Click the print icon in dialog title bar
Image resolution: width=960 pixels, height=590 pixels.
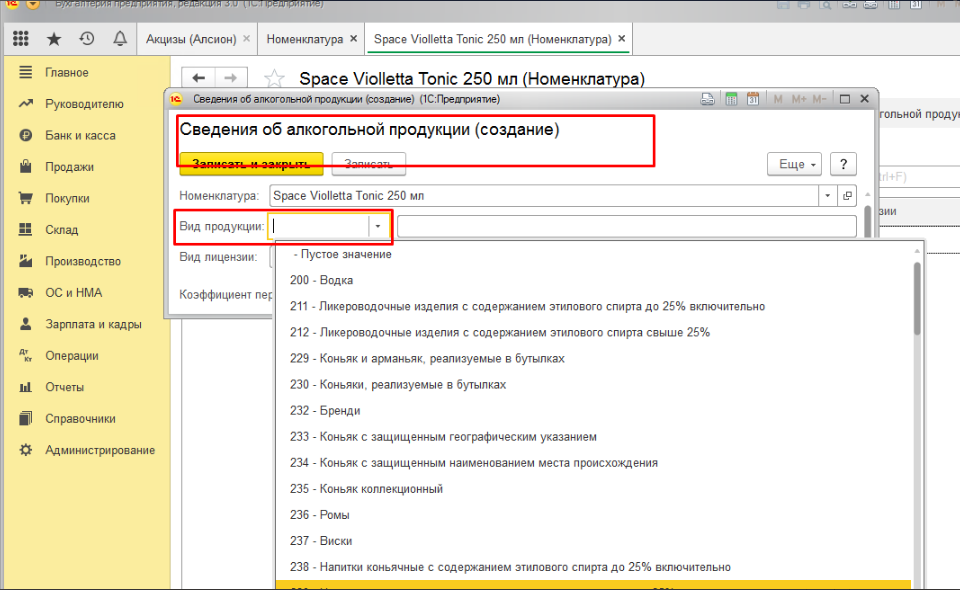click(x=707, y=99)
